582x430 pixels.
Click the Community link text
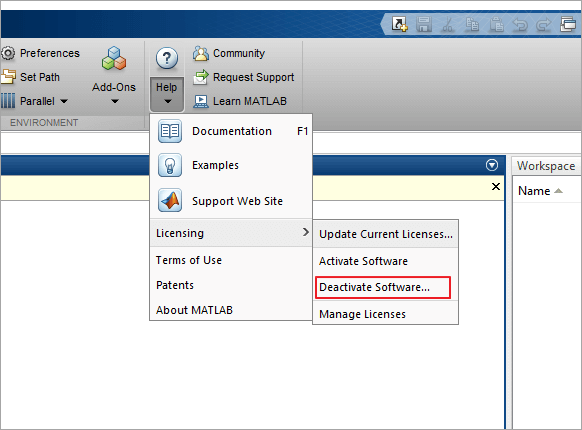click(239, 53)
